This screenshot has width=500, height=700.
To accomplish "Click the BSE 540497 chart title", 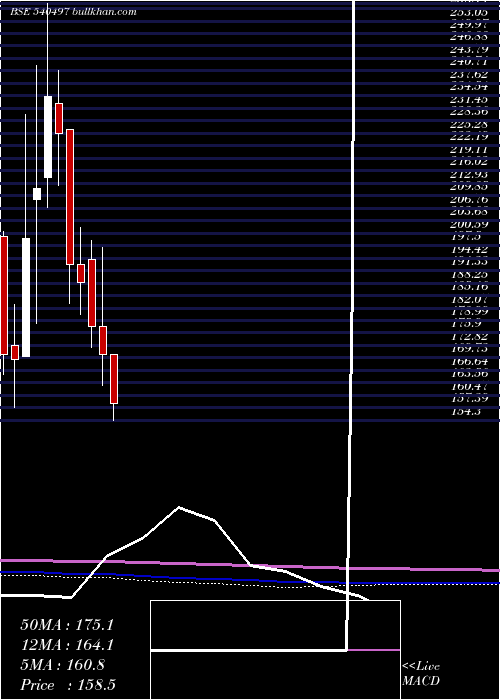I will (x=73, y=12).
